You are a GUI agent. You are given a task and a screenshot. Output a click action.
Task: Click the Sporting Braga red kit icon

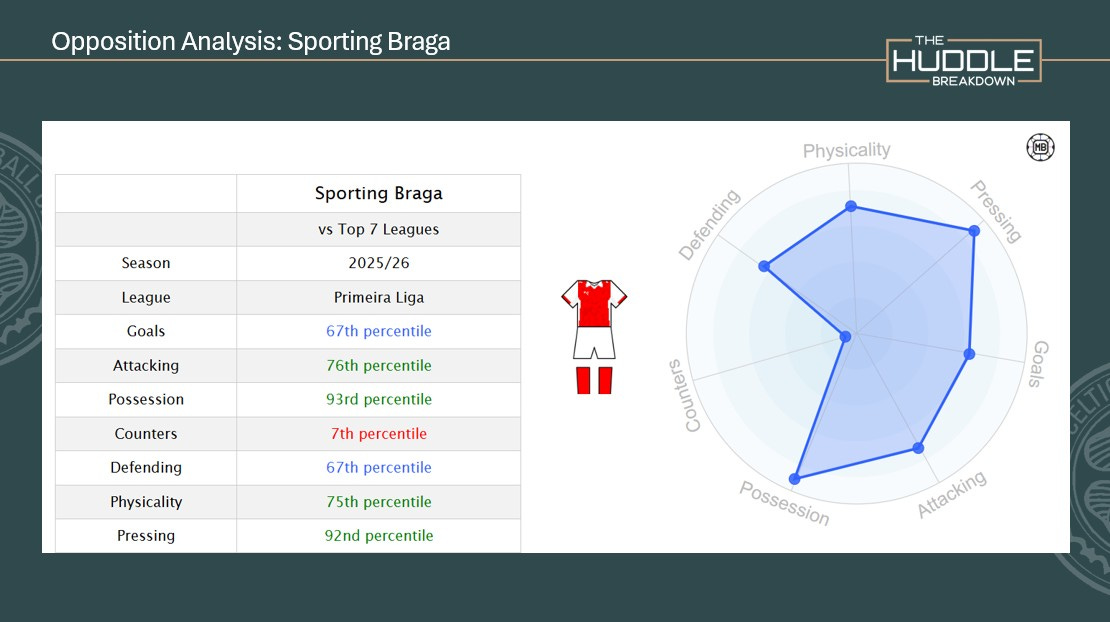pos(594,336)
